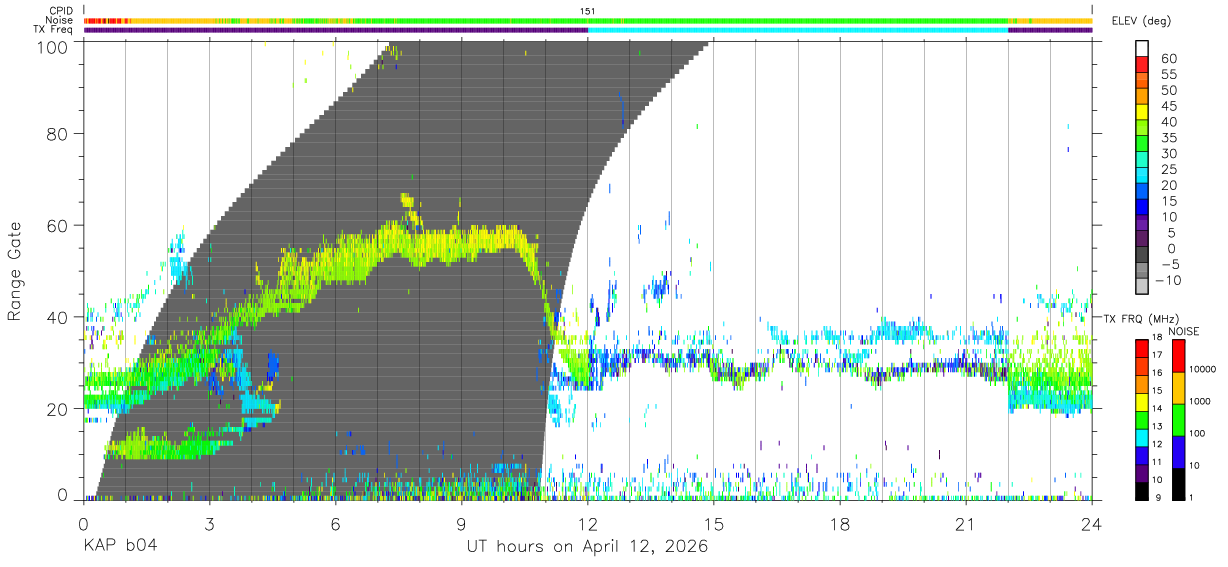The image size is (1228, 567).
Task: Pick the purple ELEV swatch between 5 and 10
Action: (x=1142, y=224)
